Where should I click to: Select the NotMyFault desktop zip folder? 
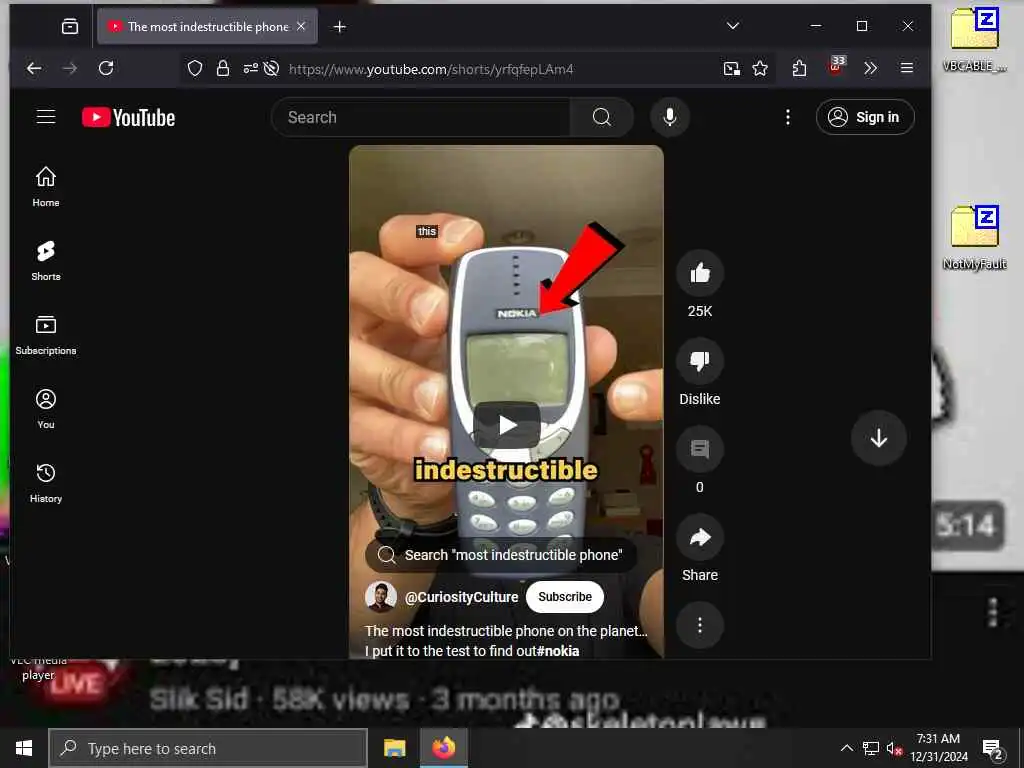(974, 238)
